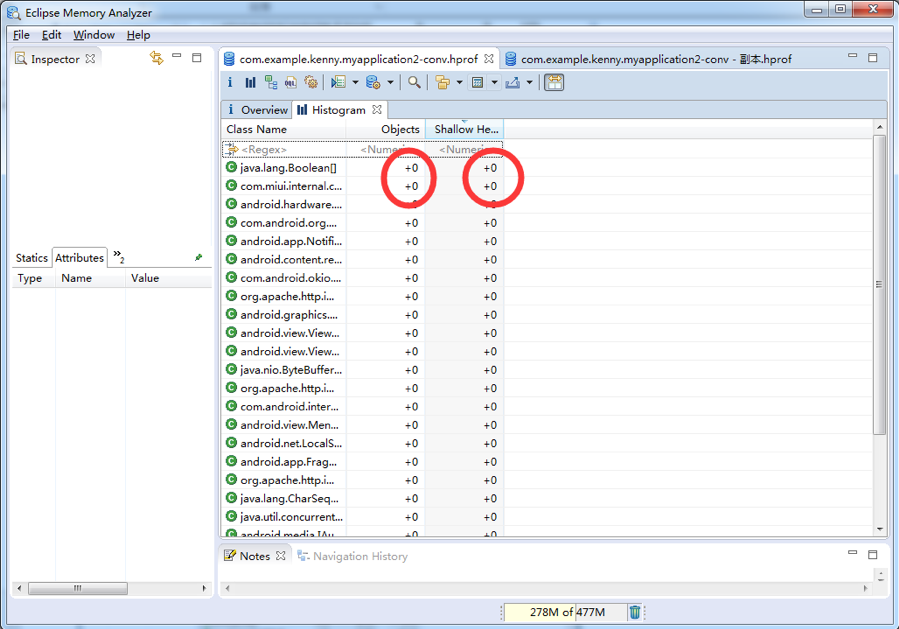Select the java.lang.CharSeq... row
899x629 pixels.
[x=362, y=498]
